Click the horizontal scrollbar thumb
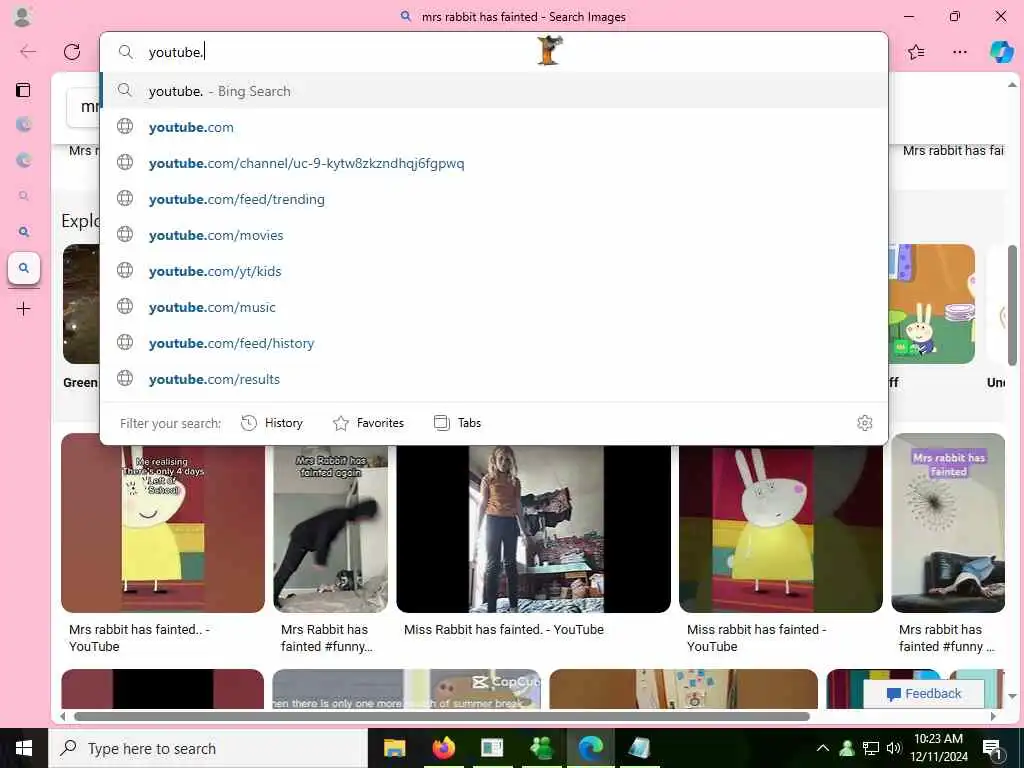1024x768 pixels. [441, 716]
